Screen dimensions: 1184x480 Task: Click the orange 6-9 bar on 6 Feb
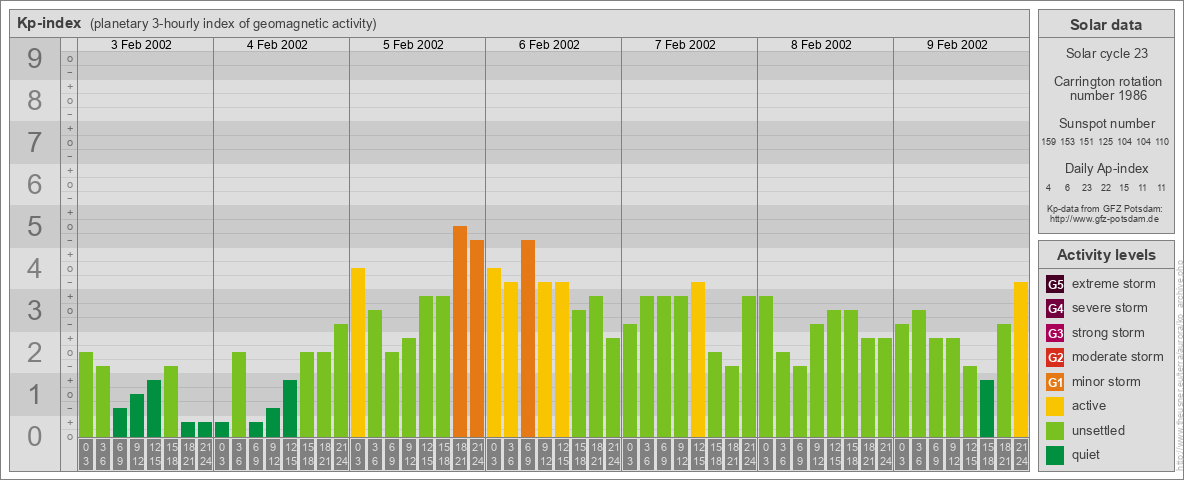click(x=528, y=339)
